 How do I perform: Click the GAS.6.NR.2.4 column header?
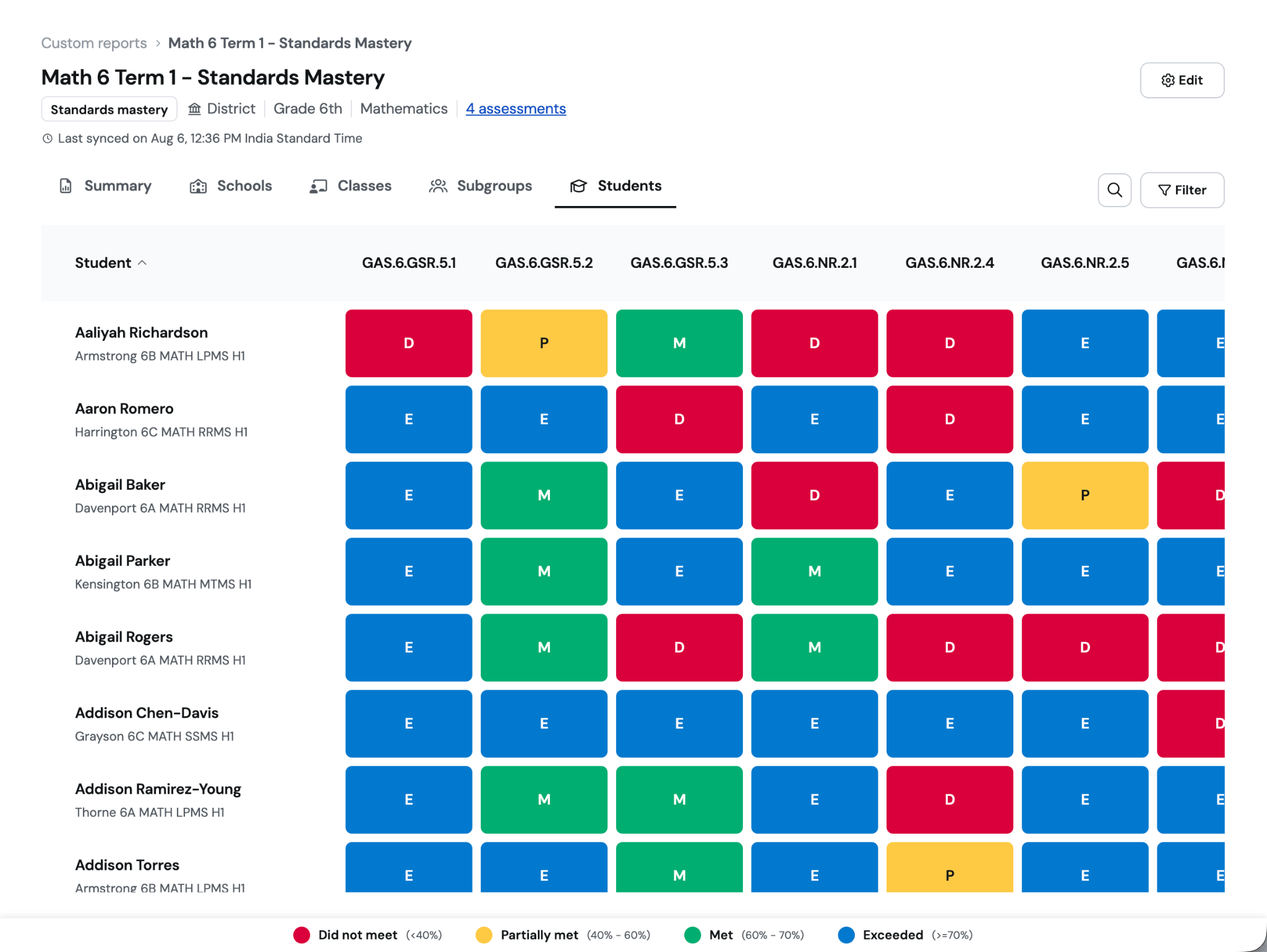(950, 263)
